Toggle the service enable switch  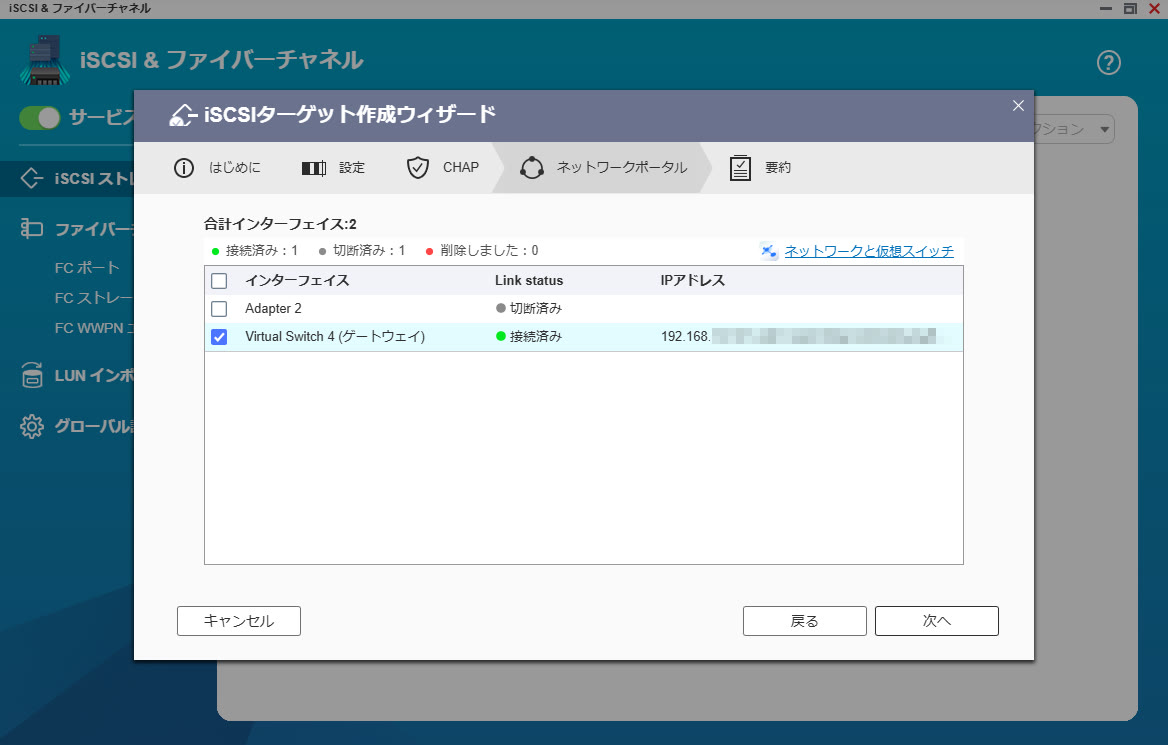click(x=39, y=118)
